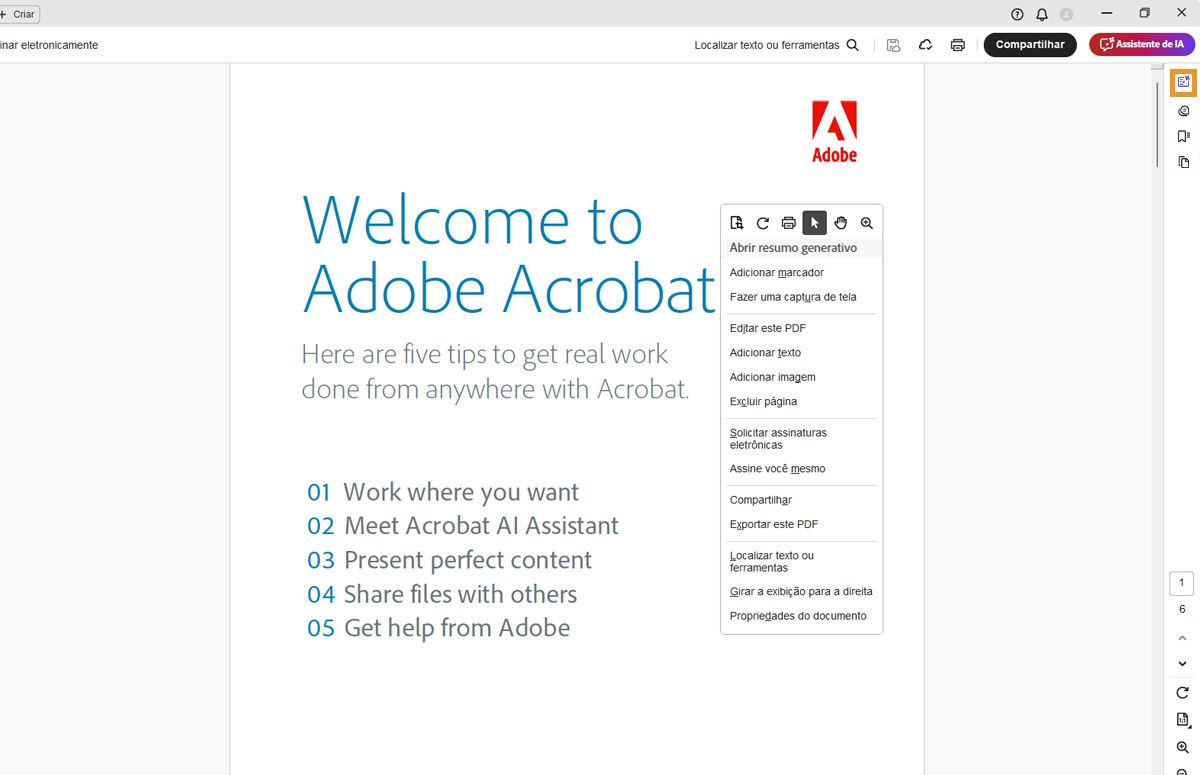Click the save file icon in top bar
The image size is (1200, 775).
894,45
